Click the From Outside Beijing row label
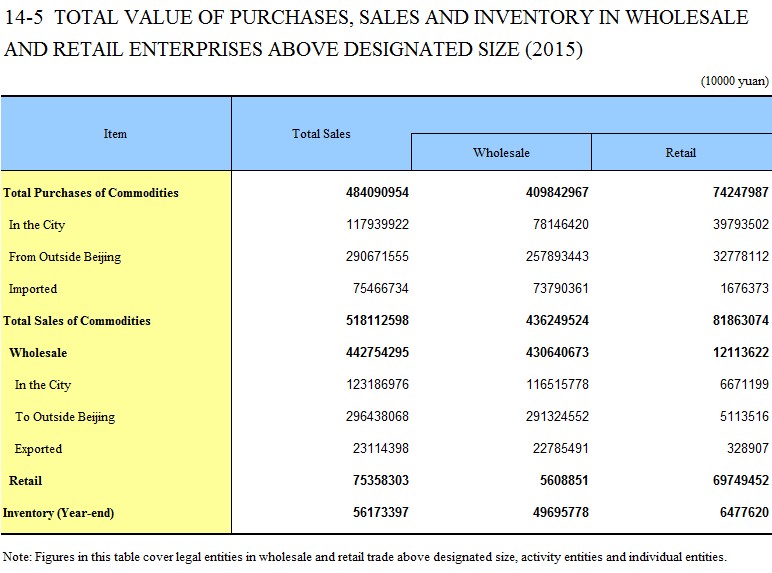Screen dimensions: 772x573 click(65, 257)
